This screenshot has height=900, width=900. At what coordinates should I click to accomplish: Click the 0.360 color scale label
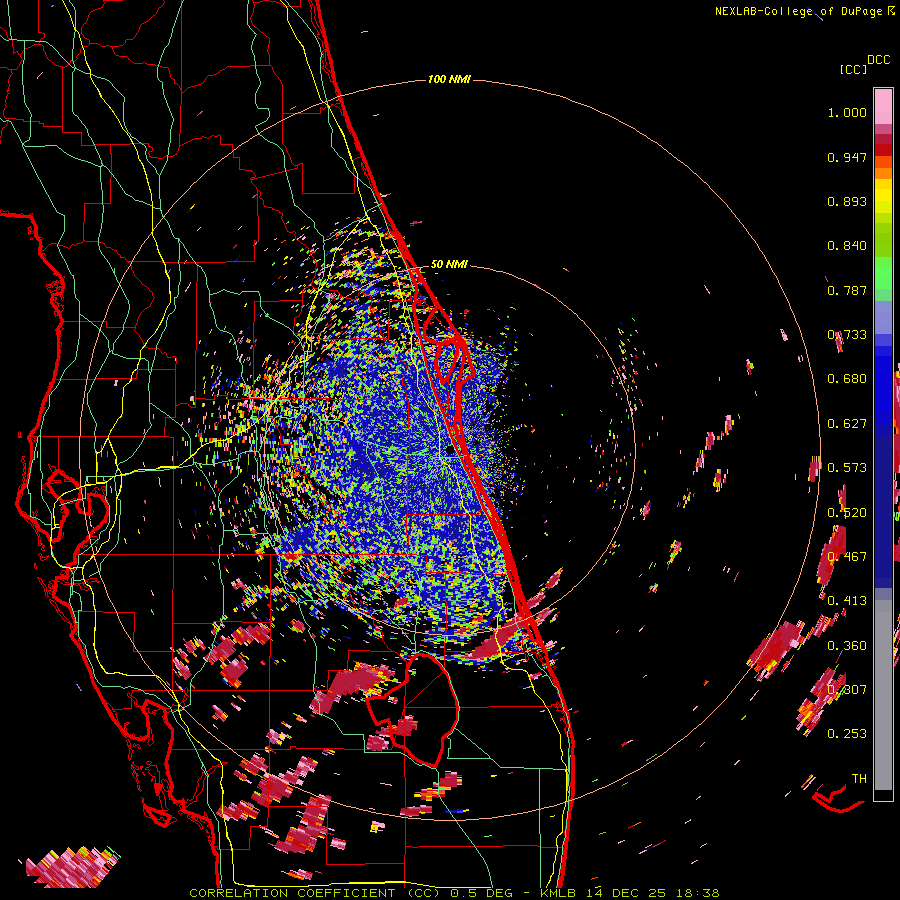(x=847, y=646)
